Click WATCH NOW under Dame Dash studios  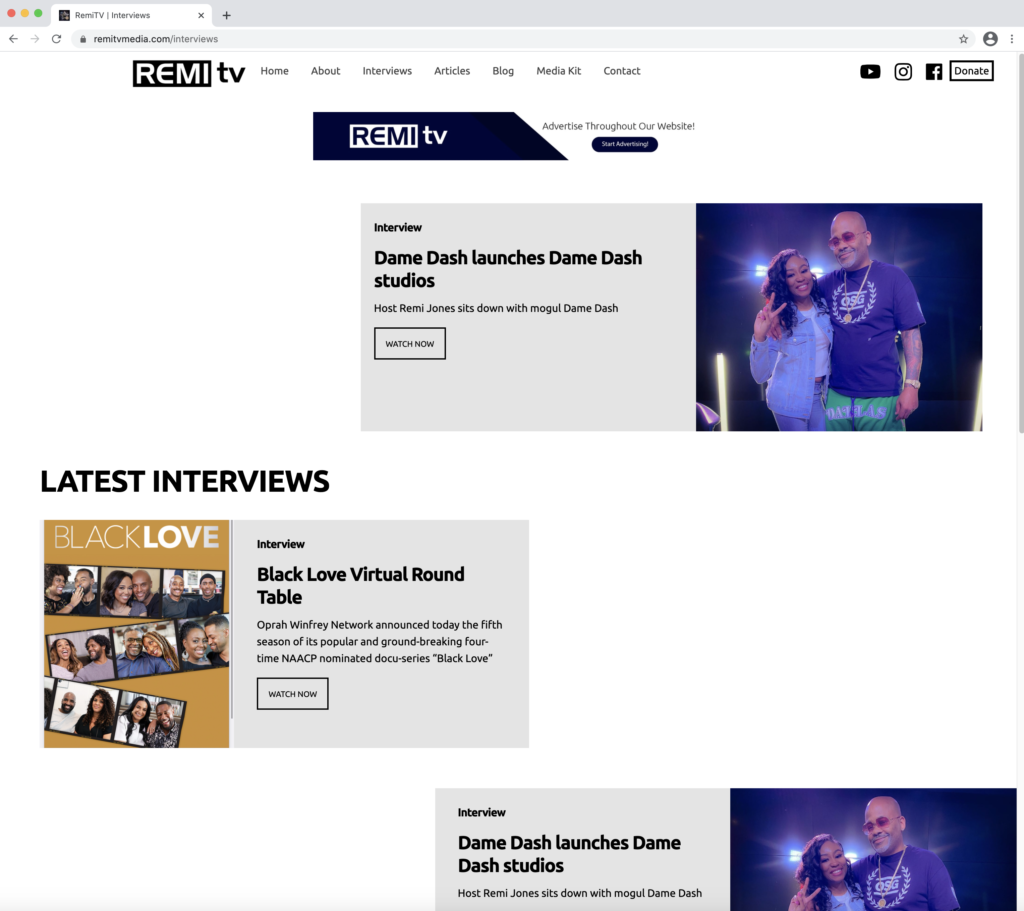[x=409, y=344]
